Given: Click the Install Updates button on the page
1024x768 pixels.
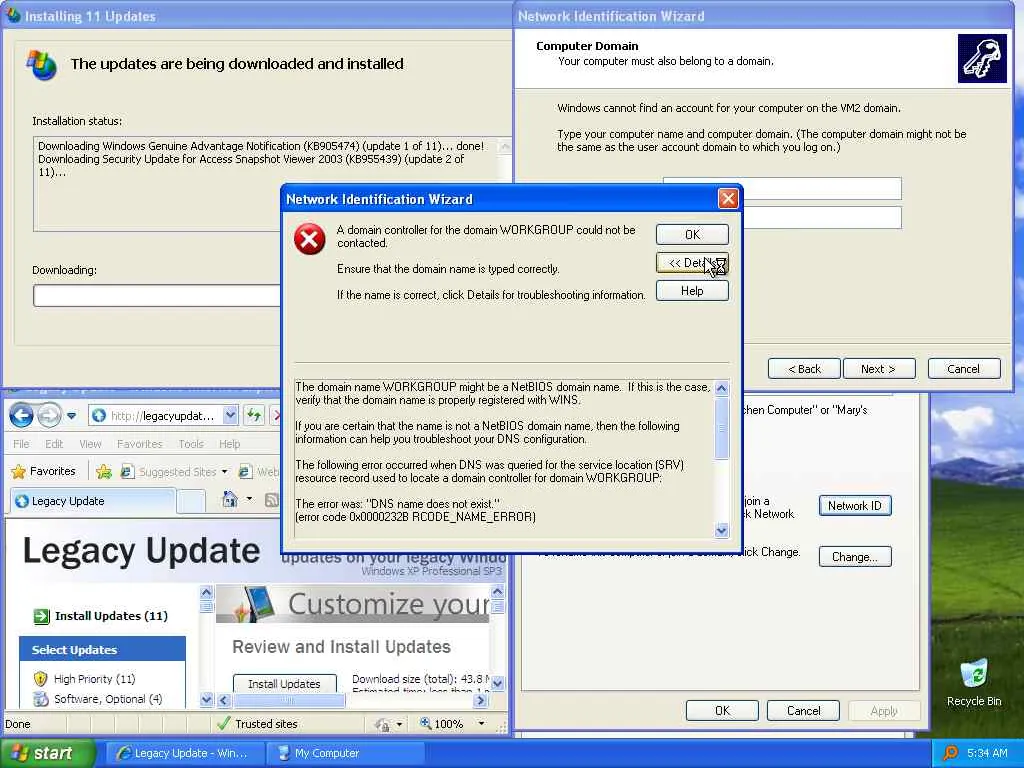Looking at the screenshot, I should pyautogui.click(x=284, y=684).
